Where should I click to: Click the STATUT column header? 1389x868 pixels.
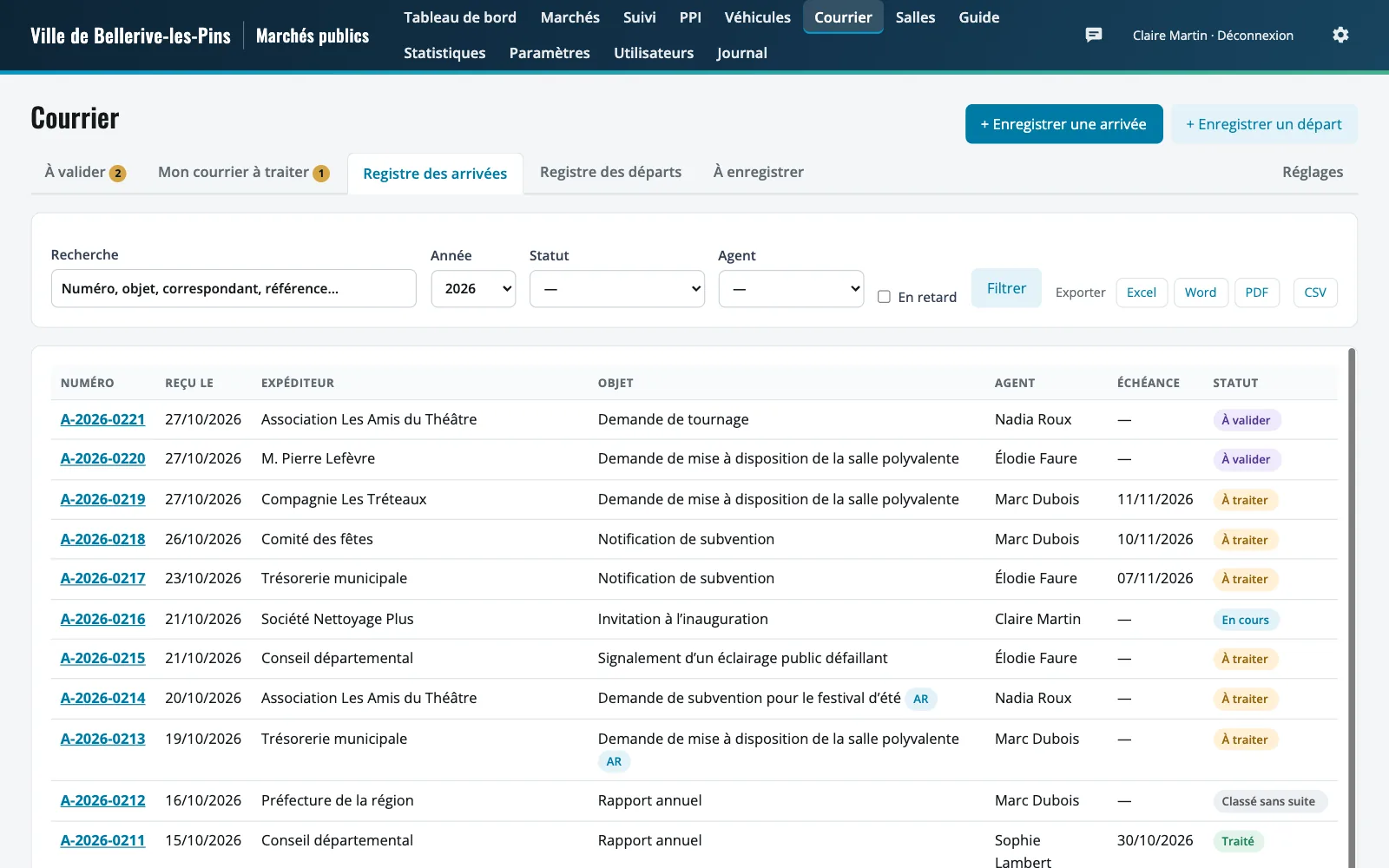pos(1235,383)
